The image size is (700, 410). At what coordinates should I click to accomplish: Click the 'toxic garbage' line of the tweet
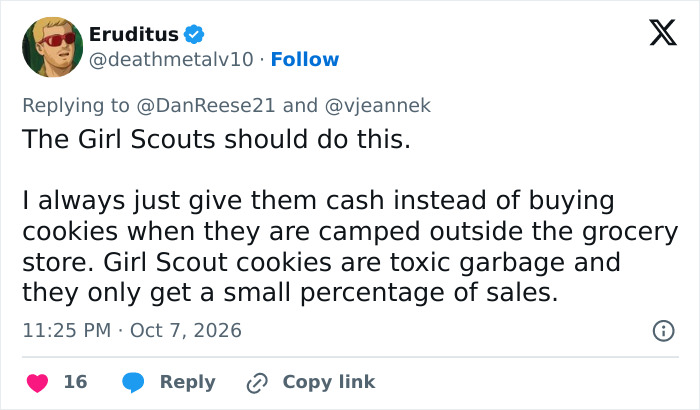click(321, 262)
